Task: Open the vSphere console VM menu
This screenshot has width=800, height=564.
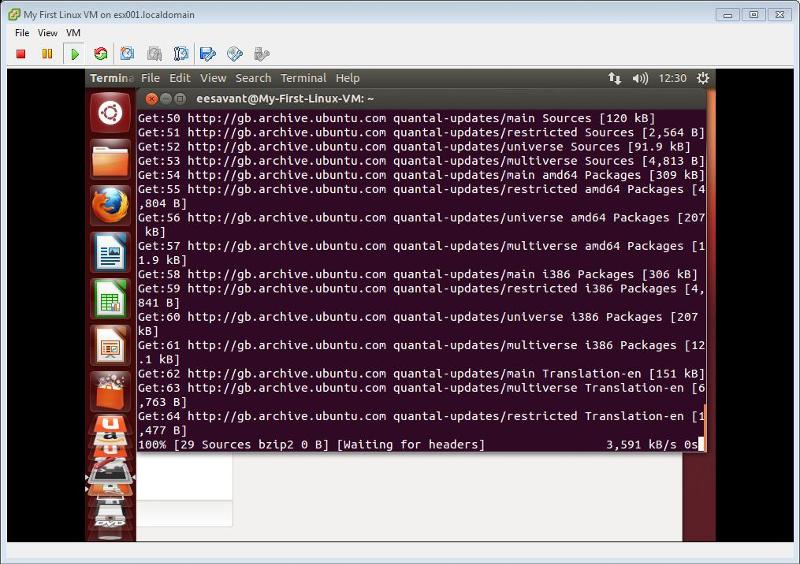Action: 73,33
